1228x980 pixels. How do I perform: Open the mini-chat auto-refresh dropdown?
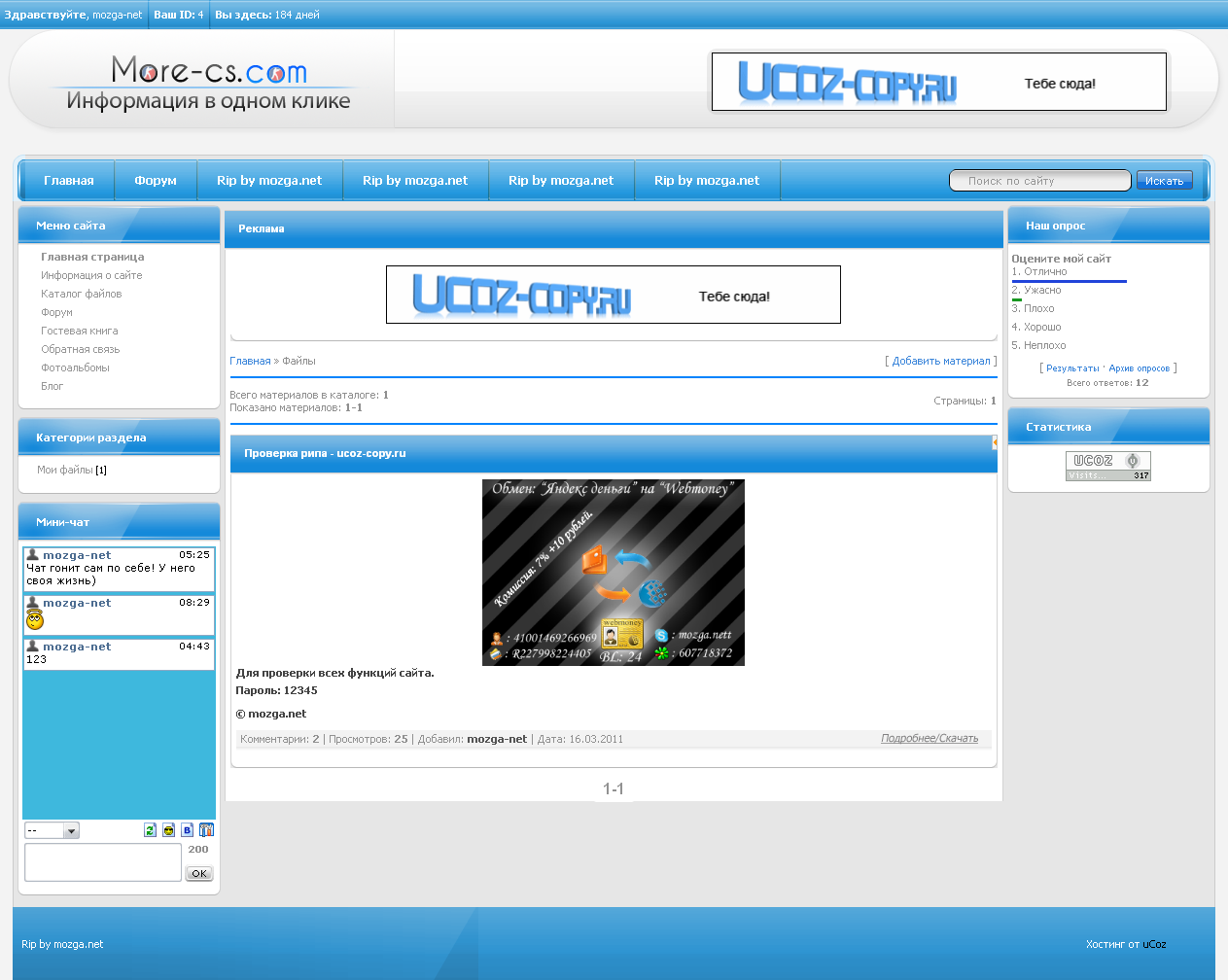coord(52,830)
